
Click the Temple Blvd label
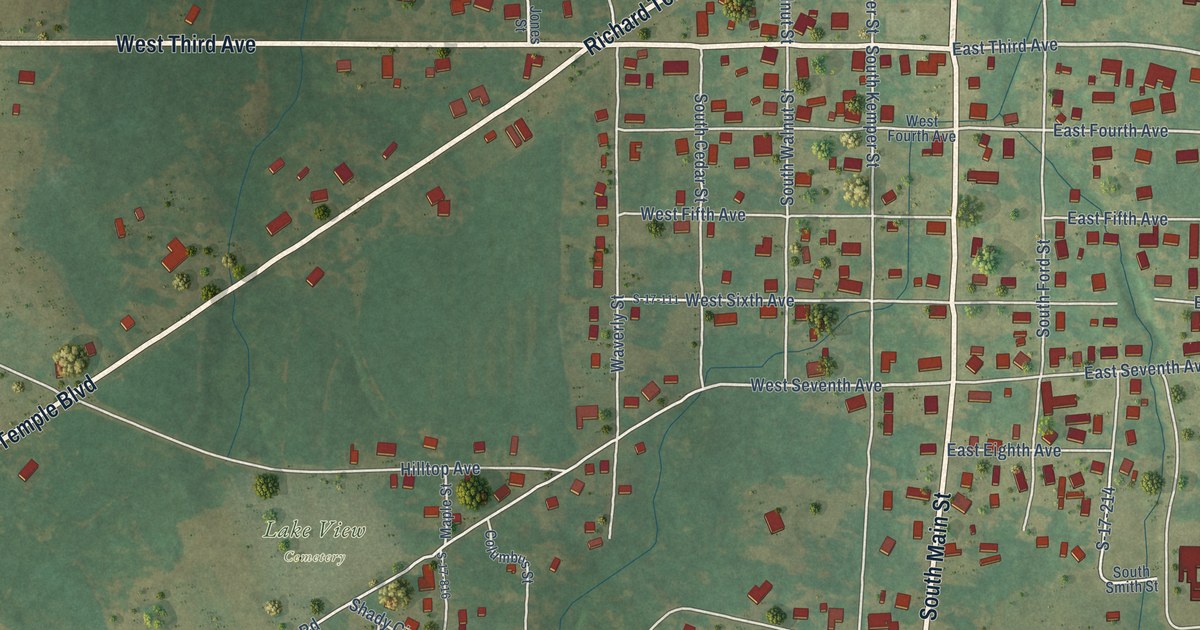[47, 411]
